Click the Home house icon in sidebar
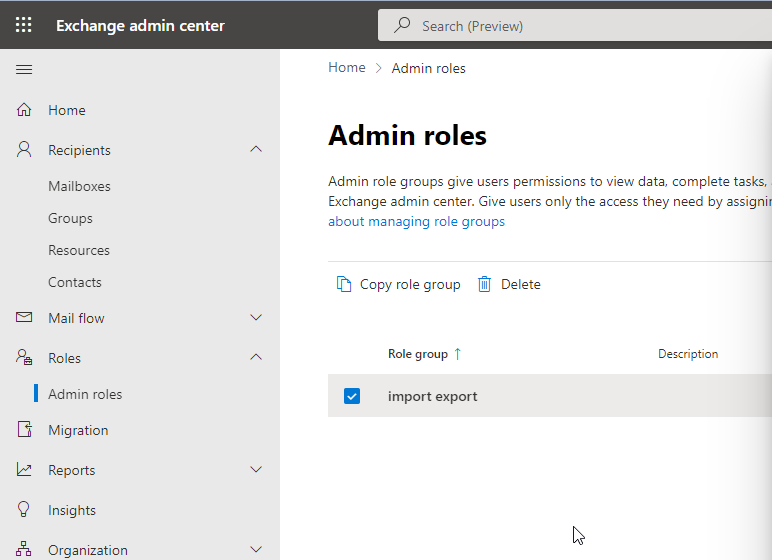The image size is (772, 560). click(25, 110)
